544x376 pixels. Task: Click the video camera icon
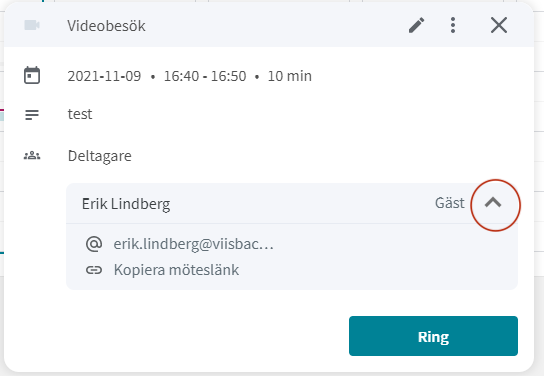click(x=32, y=25)
